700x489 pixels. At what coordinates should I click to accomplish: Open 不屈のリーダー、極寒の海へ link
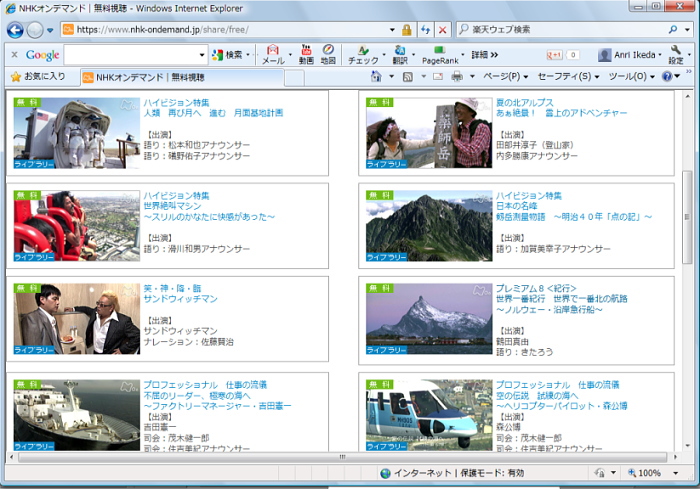(197, 395)
